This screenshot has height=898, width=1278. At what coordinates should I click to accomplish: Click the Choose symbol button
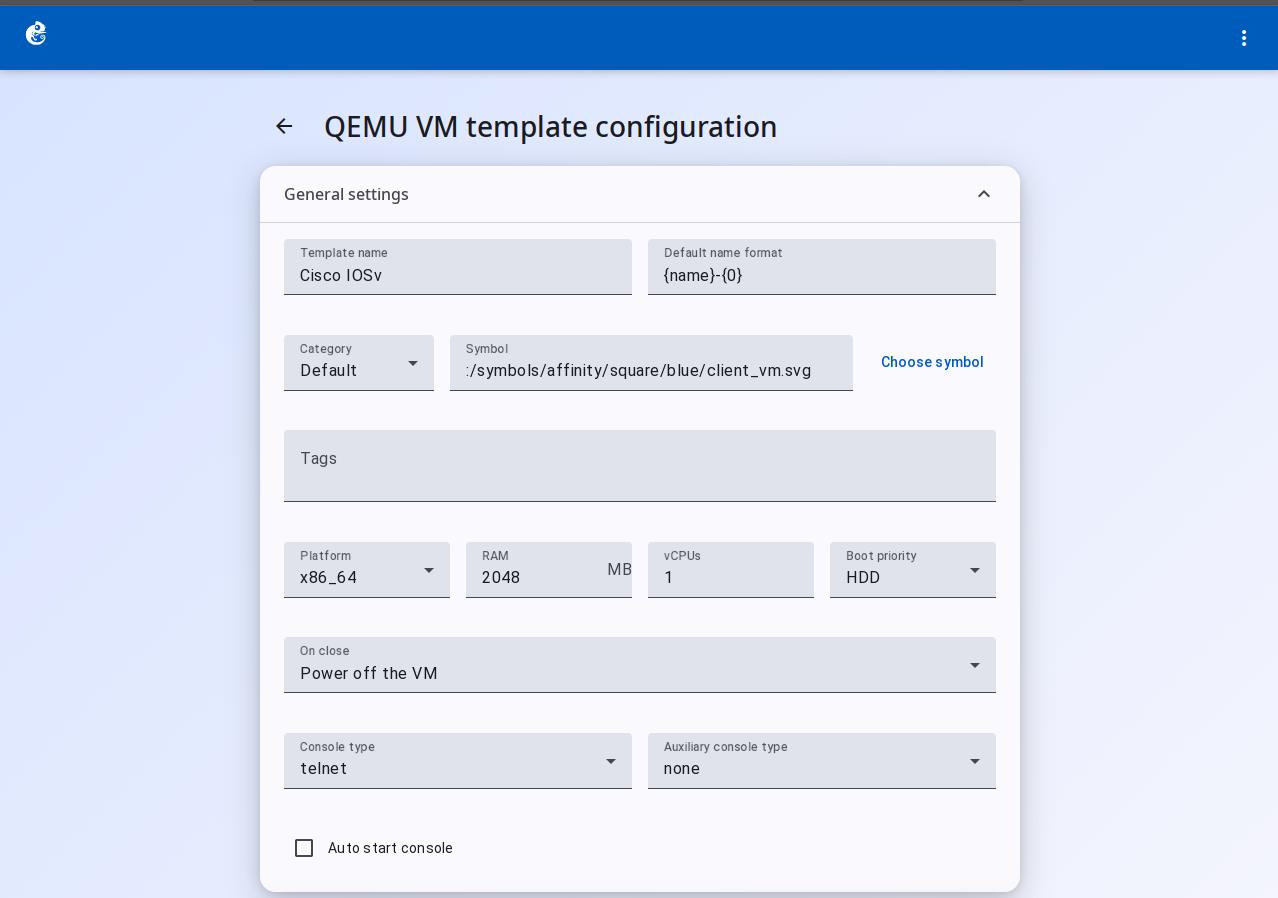pyautogui.click(x=932, y=362)
